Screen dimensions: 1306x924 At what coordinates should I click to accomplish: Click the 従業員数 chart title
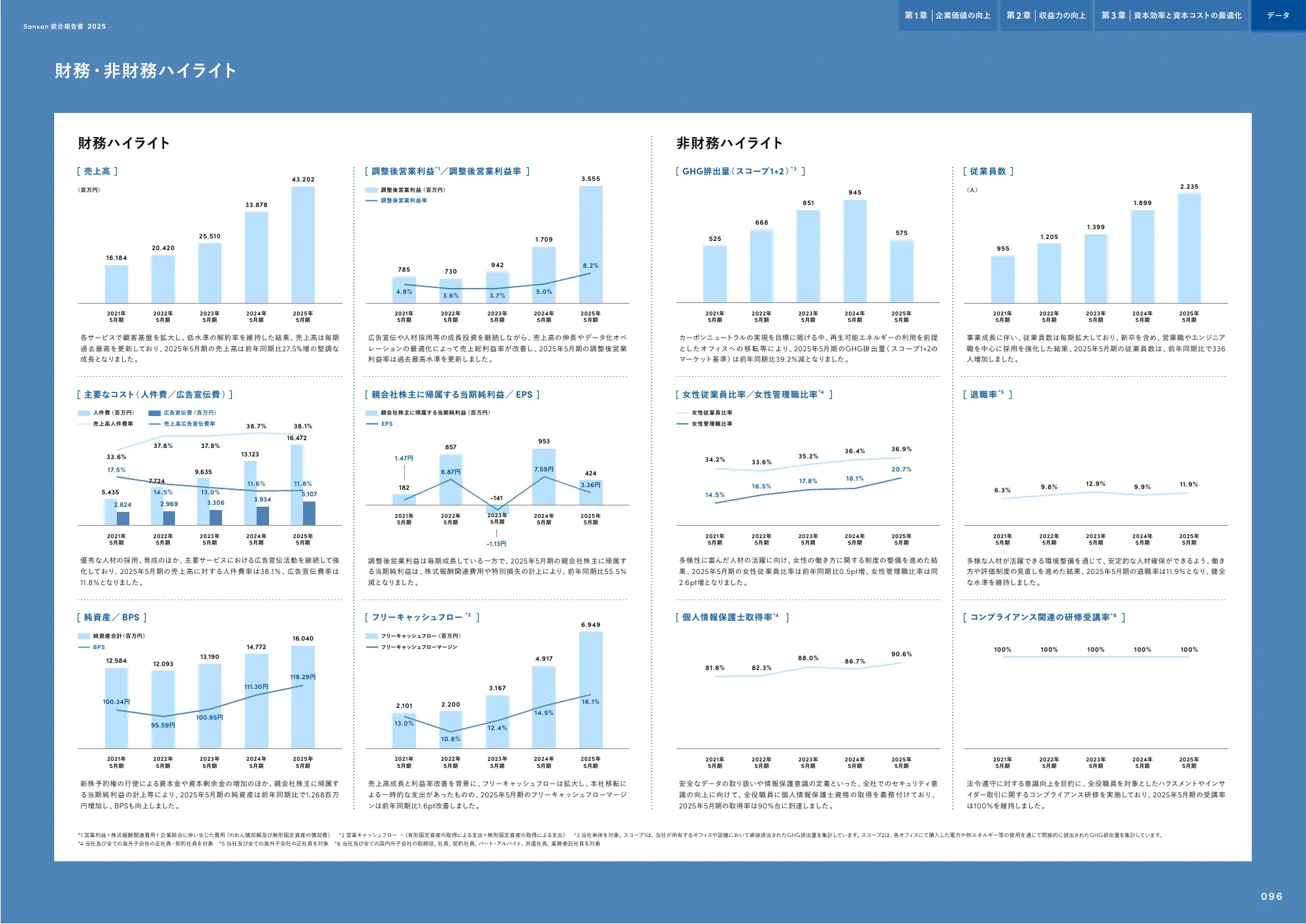[987, 172]
